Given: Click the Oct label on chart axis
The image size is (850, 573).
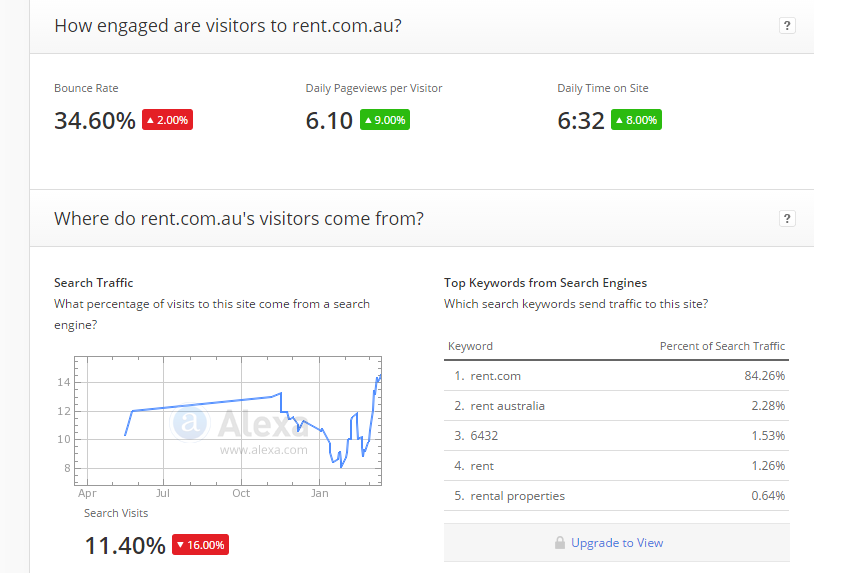Looking at the screenshot, I should pos(241,493).
